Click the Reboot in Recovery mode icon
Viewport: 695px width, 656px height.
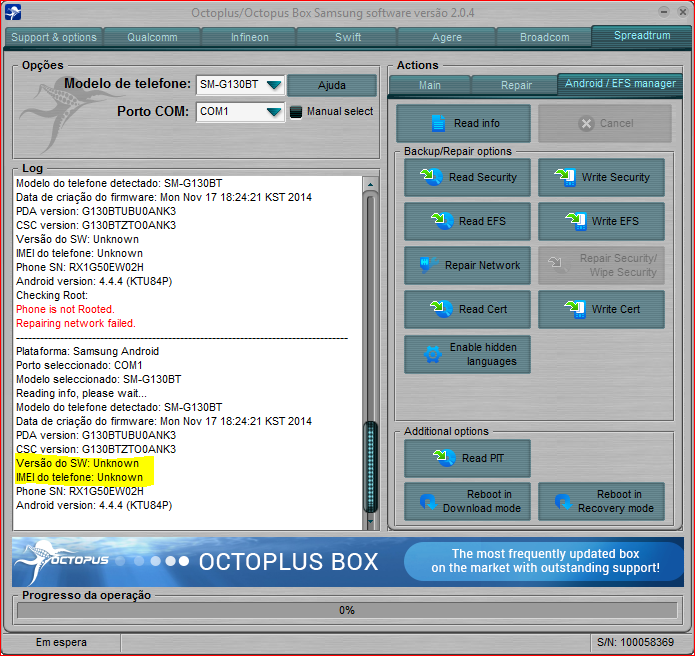563,501
